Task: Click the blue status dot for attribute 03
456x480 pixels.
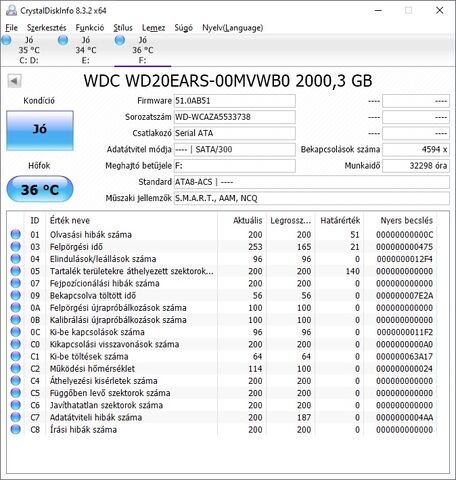Action: (15, 247)
